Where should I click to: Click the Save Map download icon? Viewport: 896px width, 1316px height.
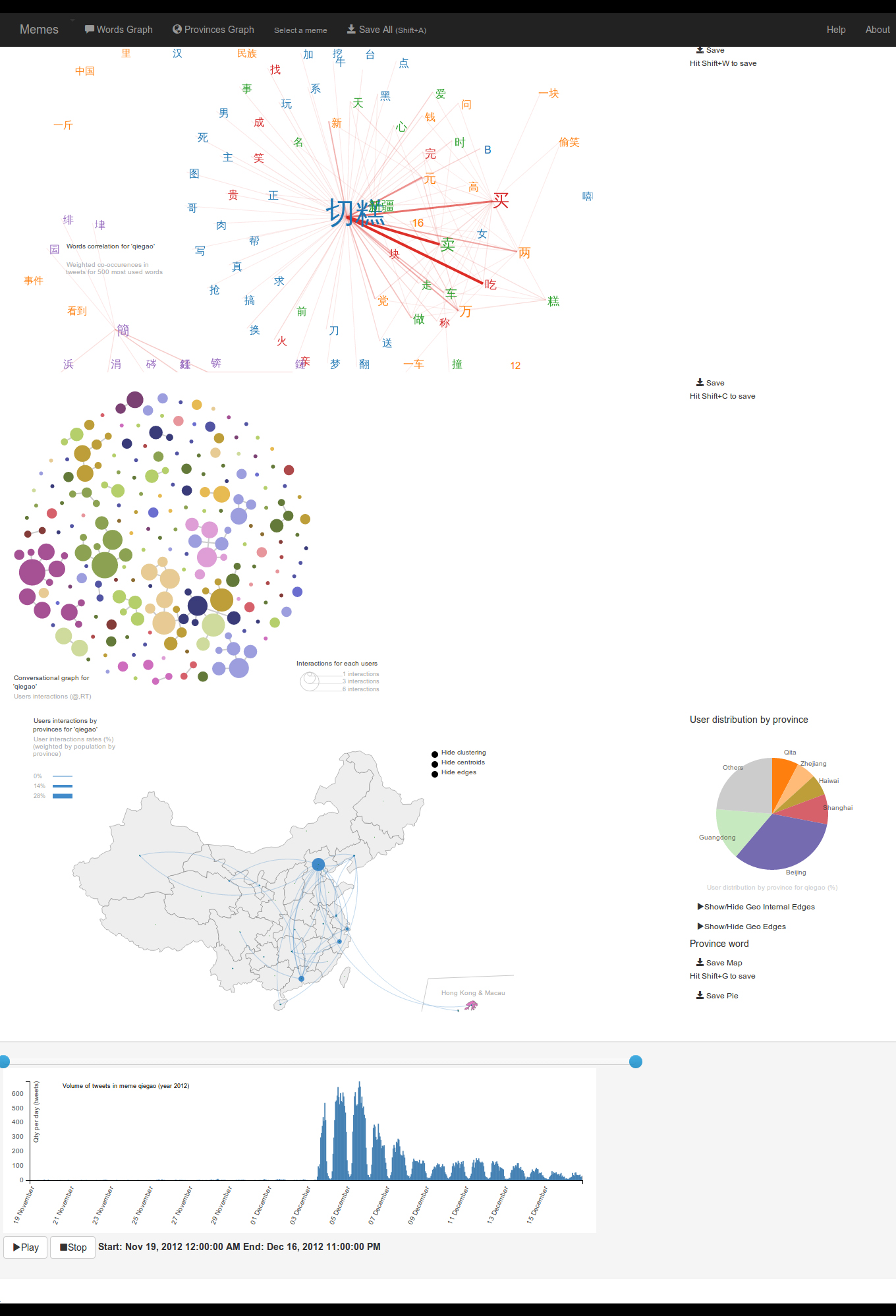click(700, 962)
